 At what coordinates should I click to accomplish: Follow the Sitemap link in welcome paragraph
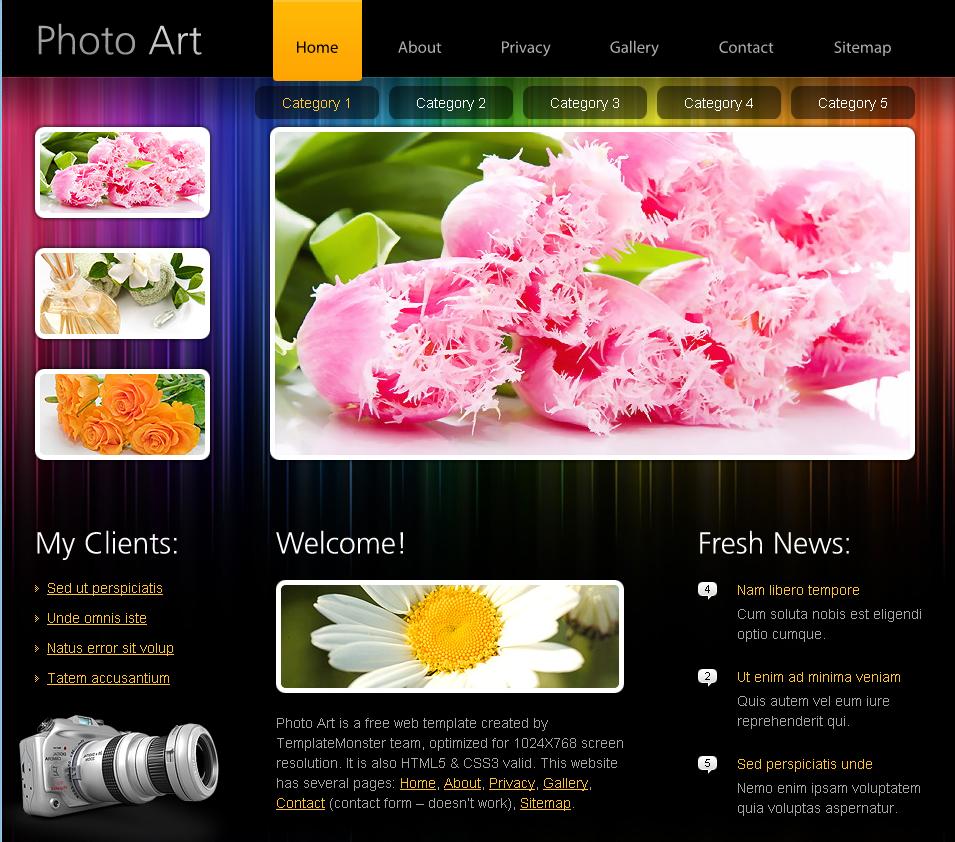[x=545, y=803]
